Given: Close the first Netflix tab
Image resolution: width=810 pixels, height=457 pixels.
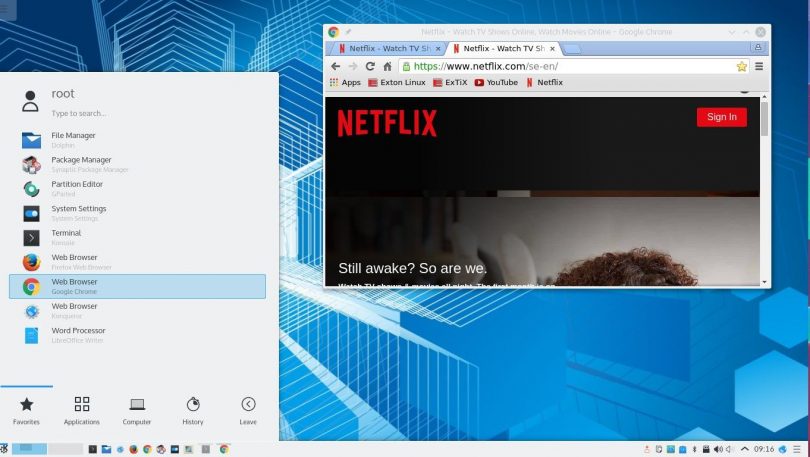Looking at the screenshot, I should point(438,49).
